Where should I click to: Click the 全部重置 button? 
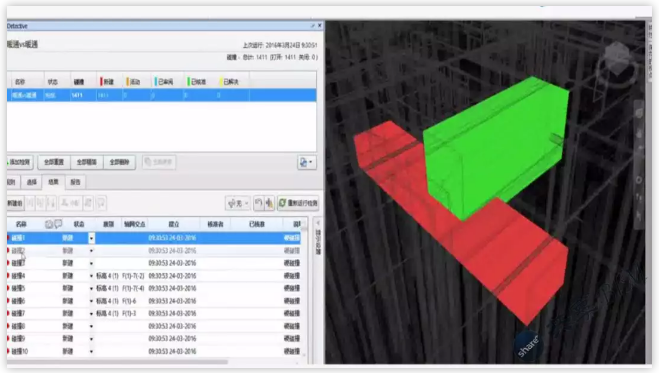[x=54, y=162]
